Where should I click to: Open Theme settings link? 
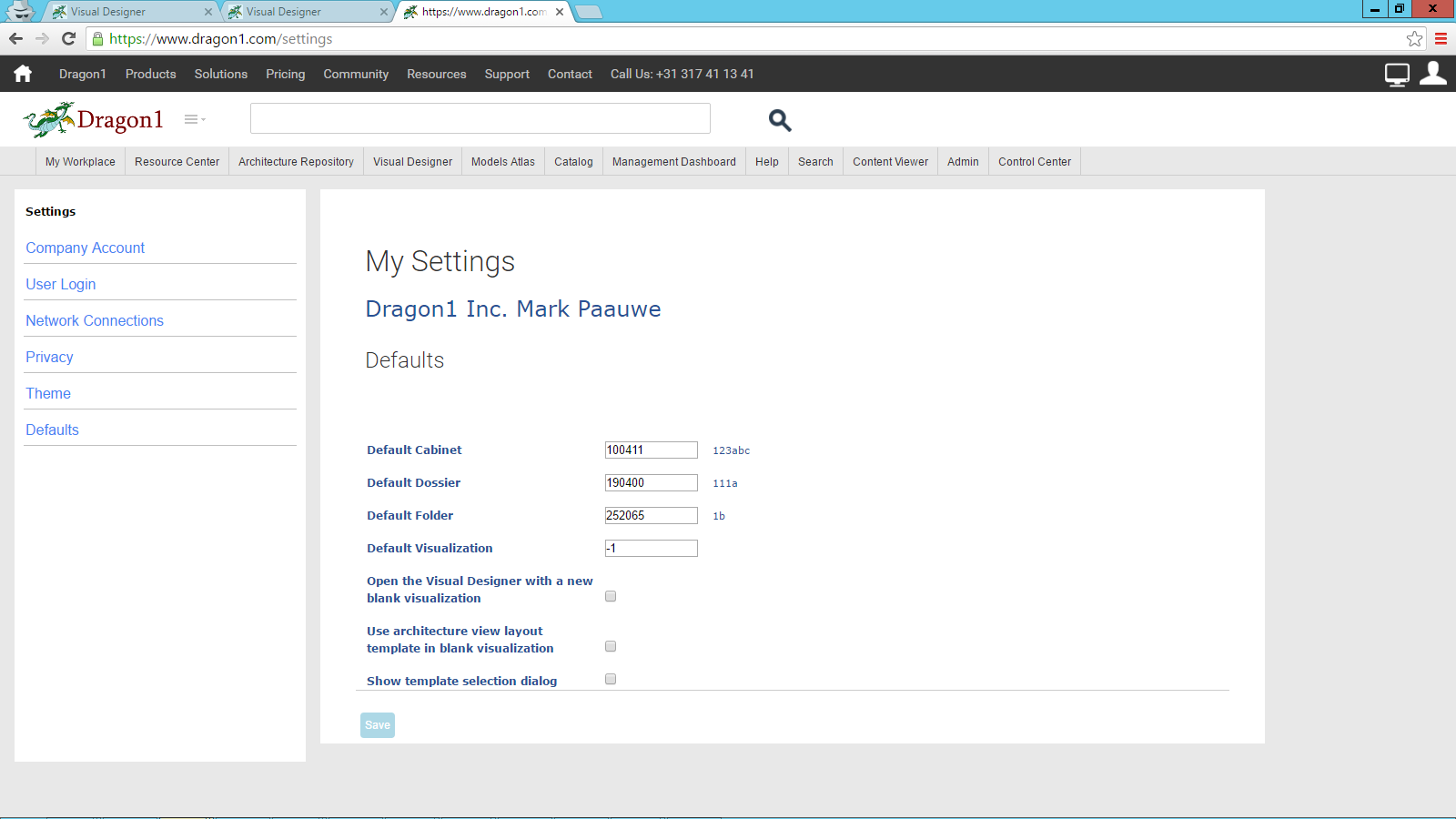48,393
